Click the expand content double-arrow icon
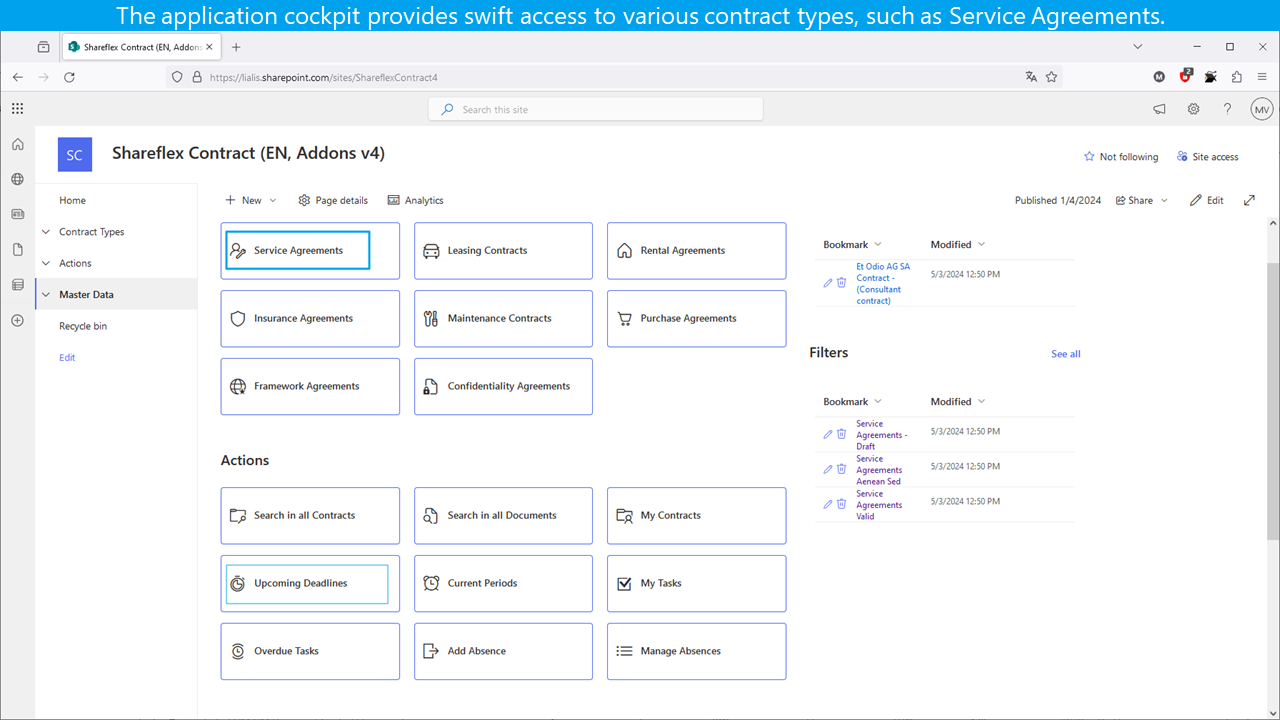Viewport: 1280px width, 720px height. [1249, 200]
